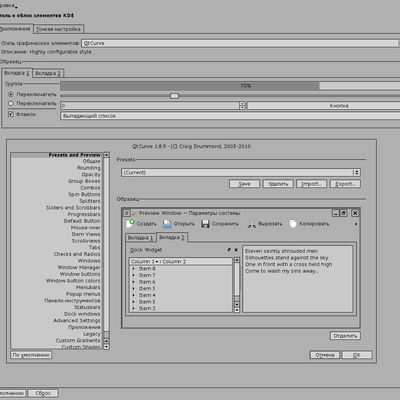Click the 70% progress bar
400x400 pixels.
tap(230, 86)
